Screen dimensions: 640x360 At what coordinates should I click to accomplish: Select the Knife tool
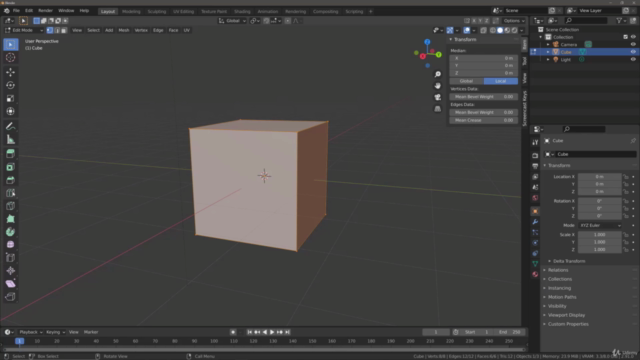tap(11, 206)
